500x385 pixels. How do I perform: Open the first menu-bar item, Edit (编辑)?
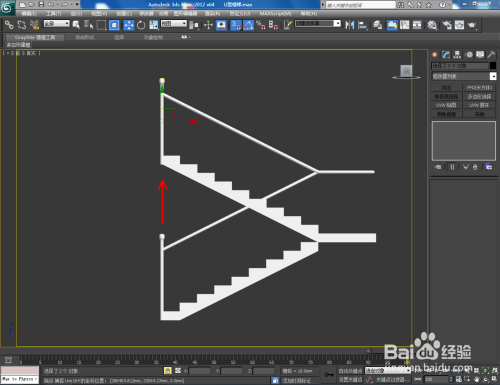[x=29, y=14]
